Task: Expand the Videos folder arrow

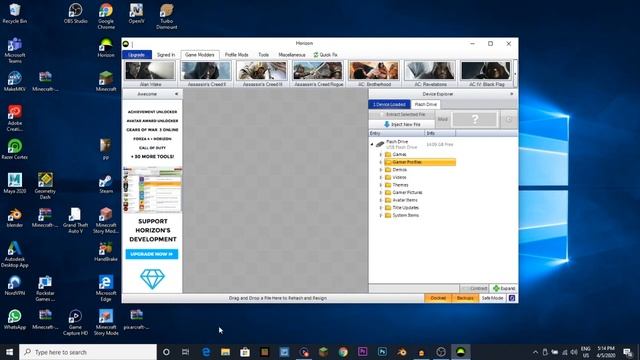Action: coord(381,178)
